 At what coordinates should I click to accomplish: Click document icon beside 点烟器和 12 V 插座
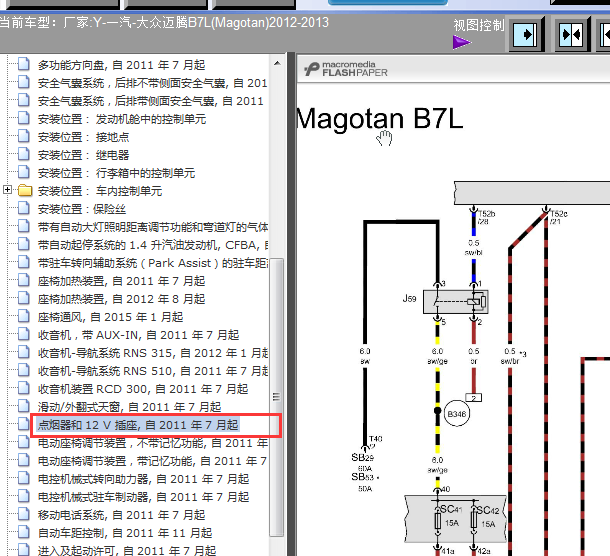tap(24, 424)
